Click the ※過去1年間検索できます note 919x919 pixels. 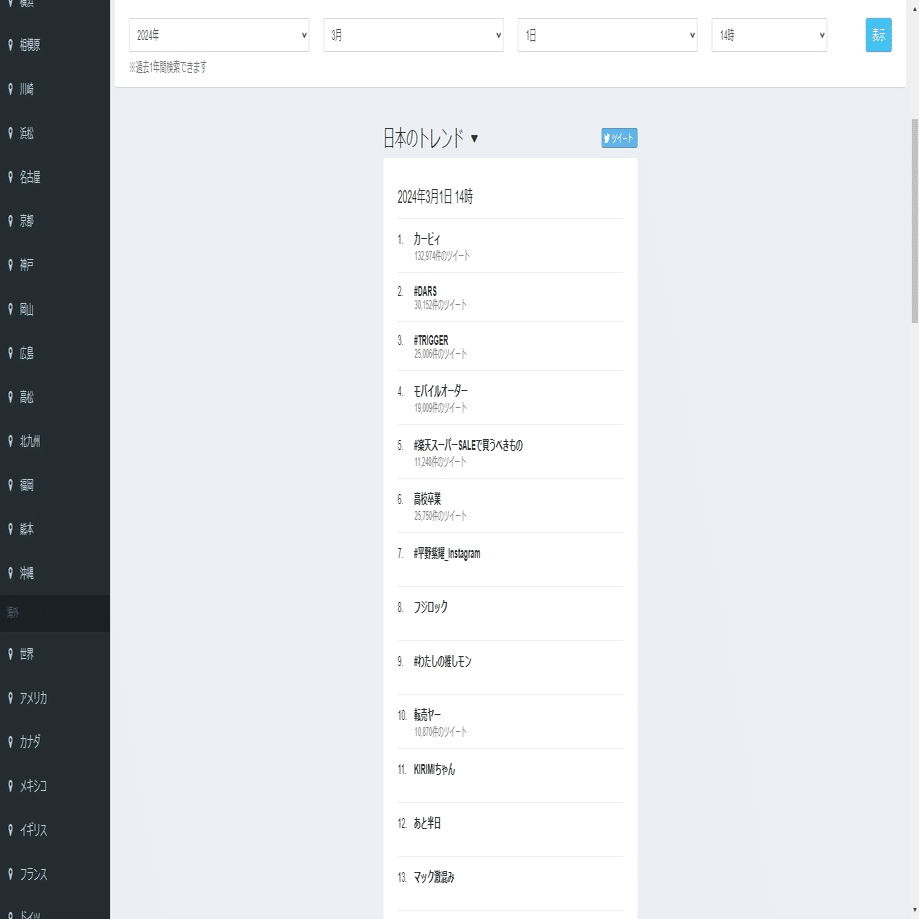pyautogui.click(x=168, y=67)
